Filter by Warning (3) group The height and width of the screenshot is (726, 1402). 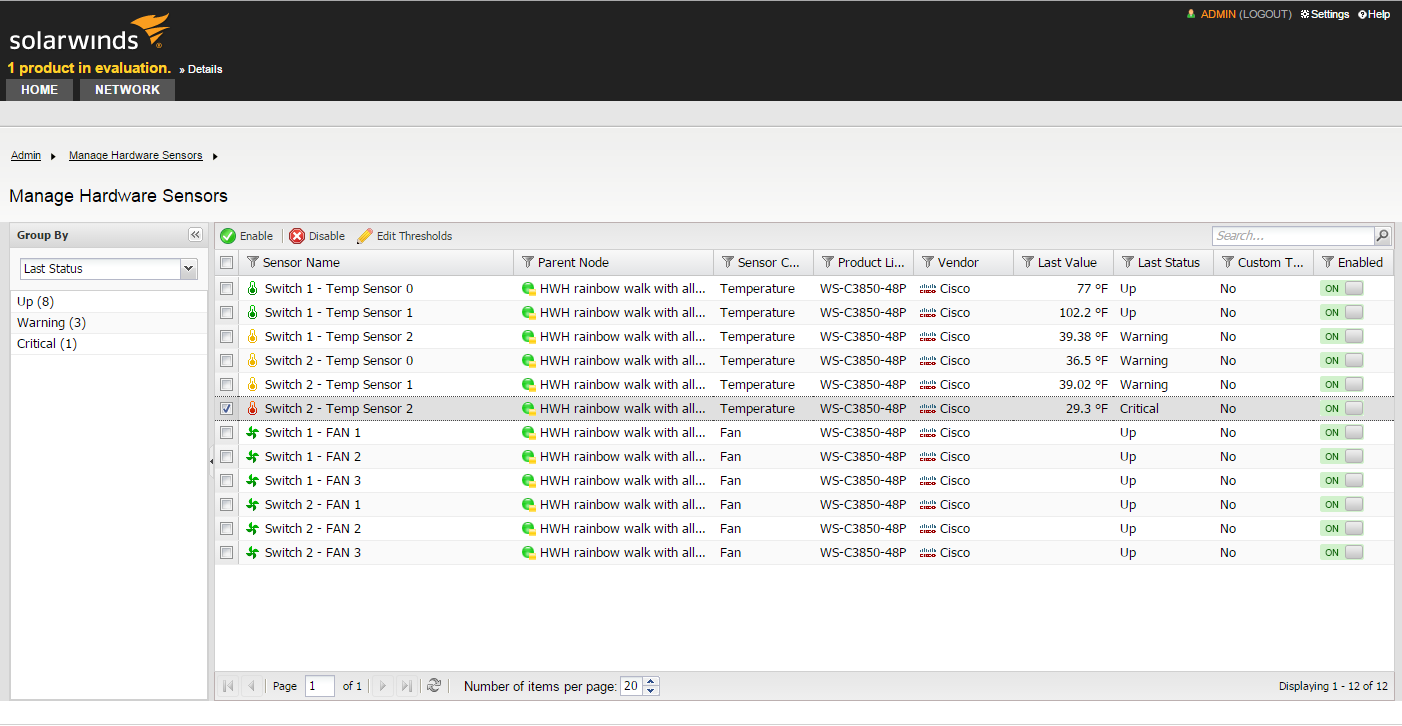(x=51, y=323)
